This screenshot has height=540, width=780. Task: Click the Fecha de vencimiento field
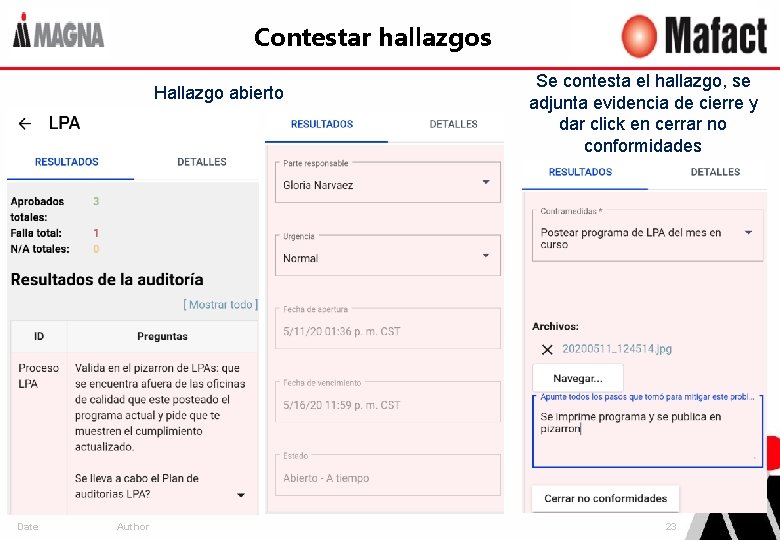click(388, 402)
